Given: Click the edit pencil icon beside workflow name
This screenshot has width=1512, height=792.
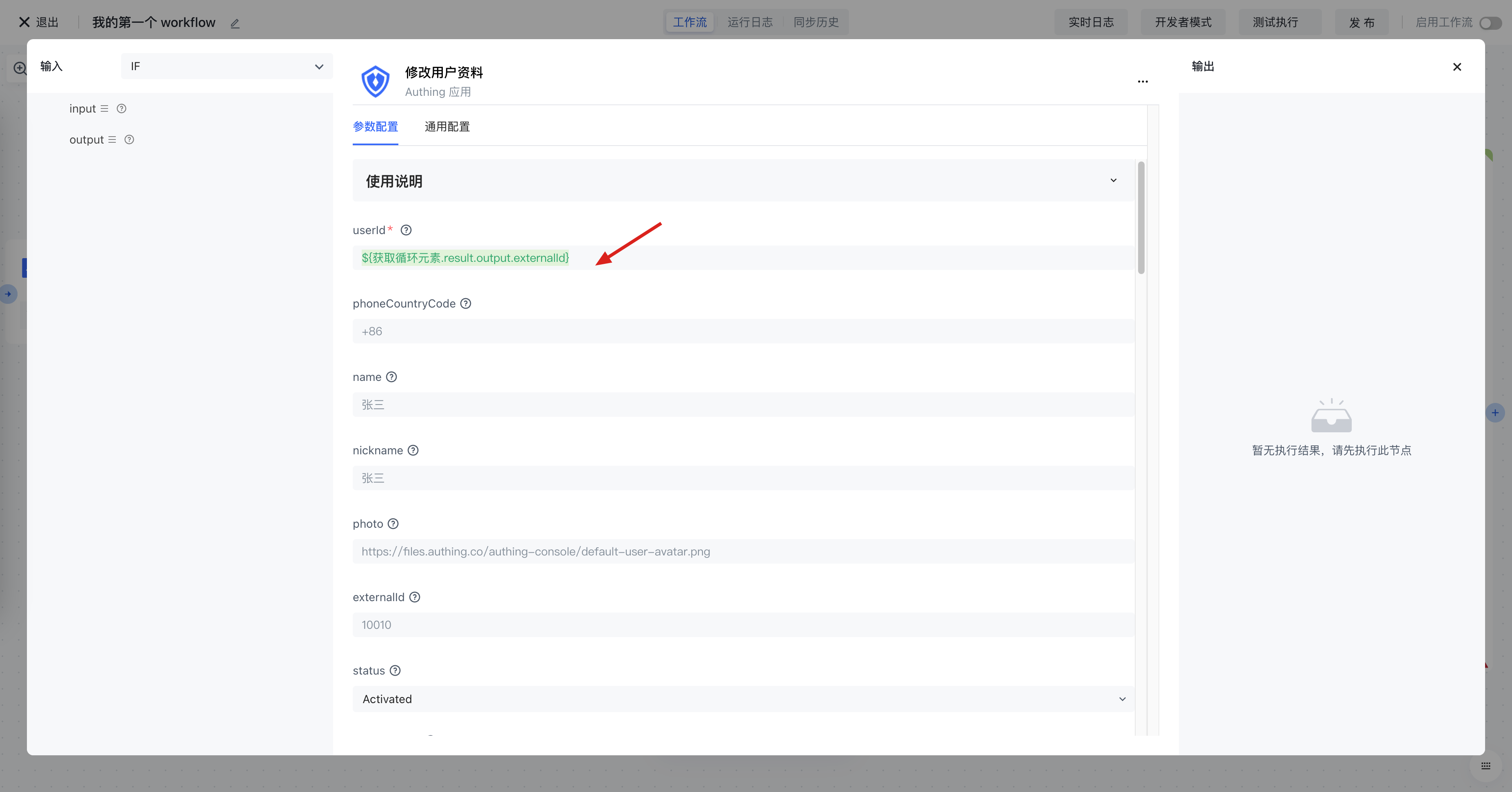Looking at the screenshot, I should tap(235, 24).
